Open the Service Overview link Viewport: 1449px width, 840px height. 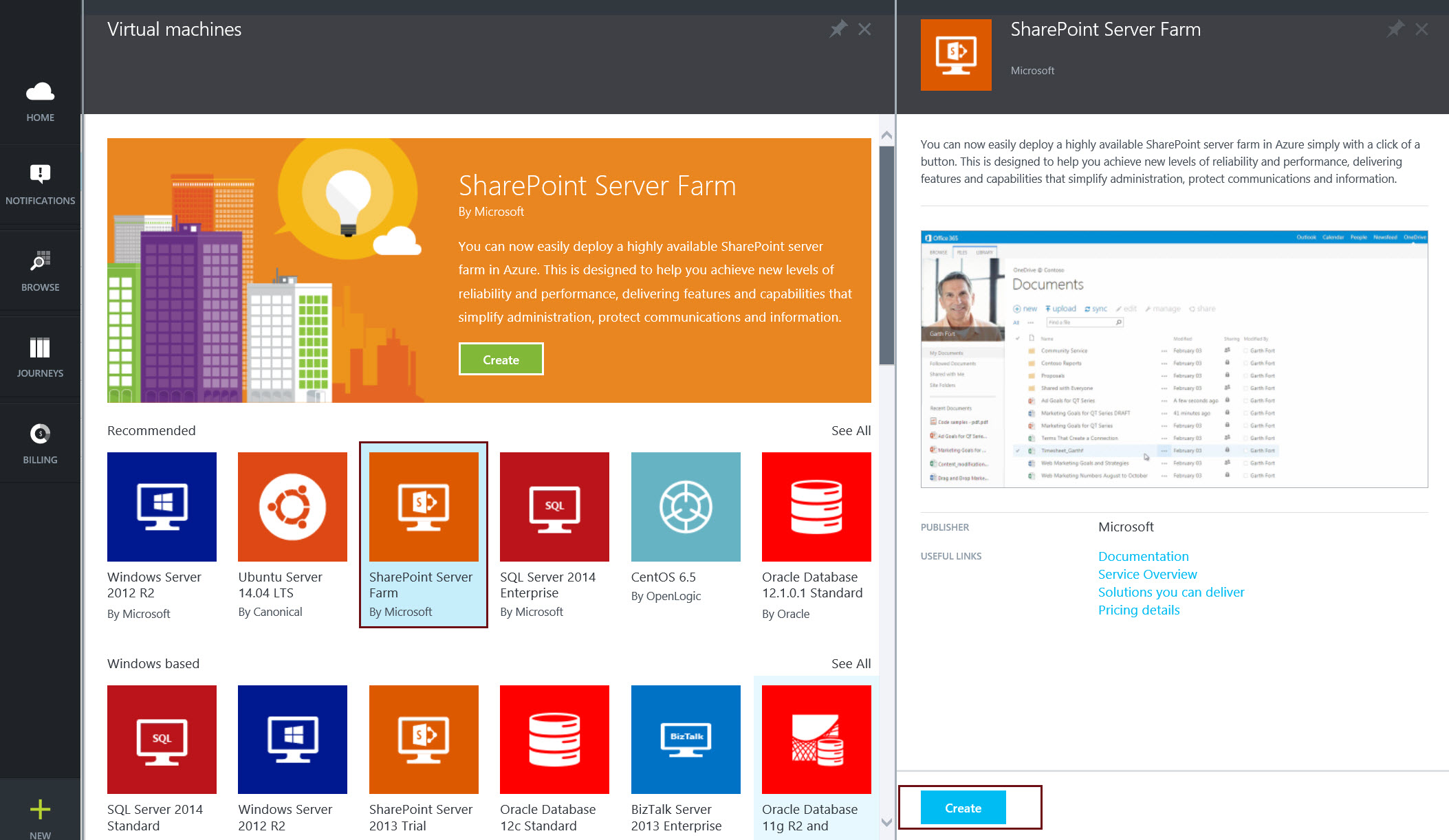click(1147, 574)
